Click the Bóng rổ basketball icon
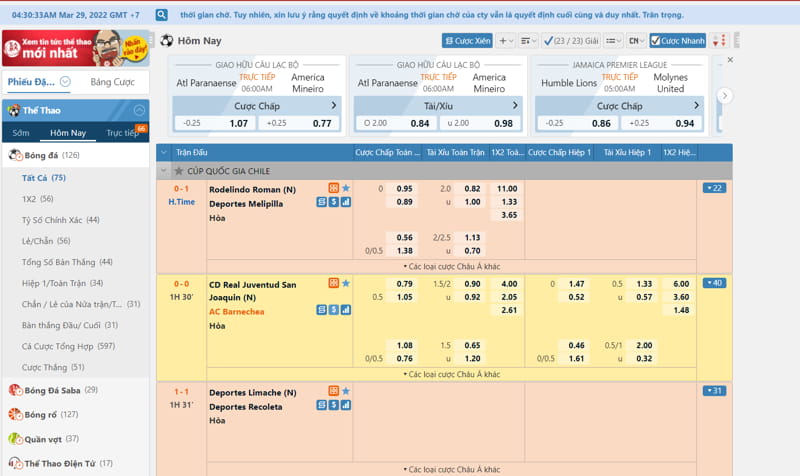The width and height of the screenshot is (800, 476). pos(15,414)
